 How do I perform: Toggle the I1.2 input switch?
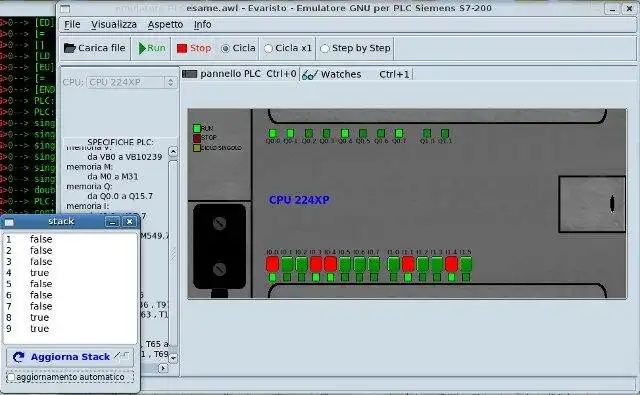(x=422, y=264)
